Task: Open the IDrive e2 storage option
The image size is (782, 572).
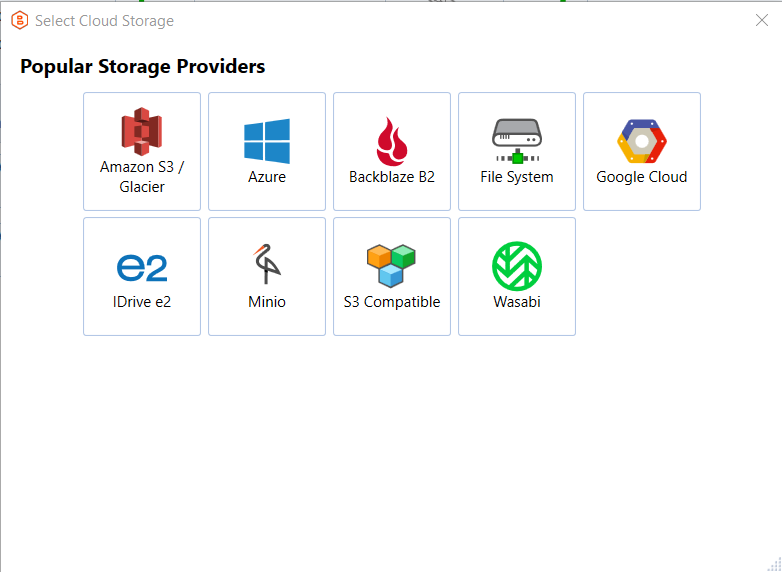Action: tap(142, 276)
